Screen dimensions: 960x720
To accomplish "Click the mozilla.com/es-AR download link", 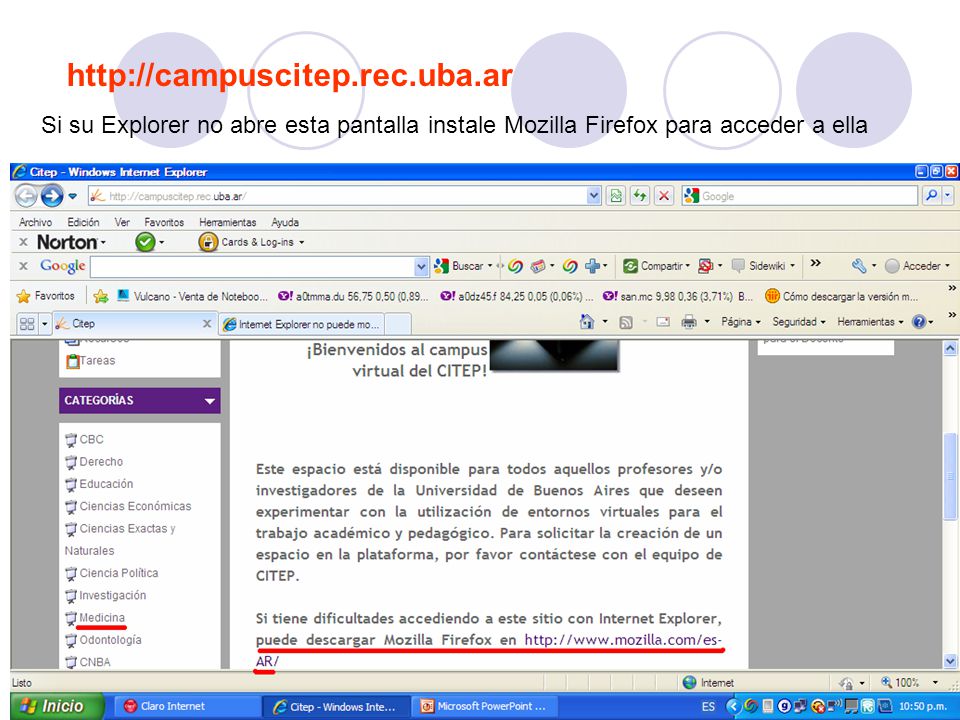I will 623,640.
